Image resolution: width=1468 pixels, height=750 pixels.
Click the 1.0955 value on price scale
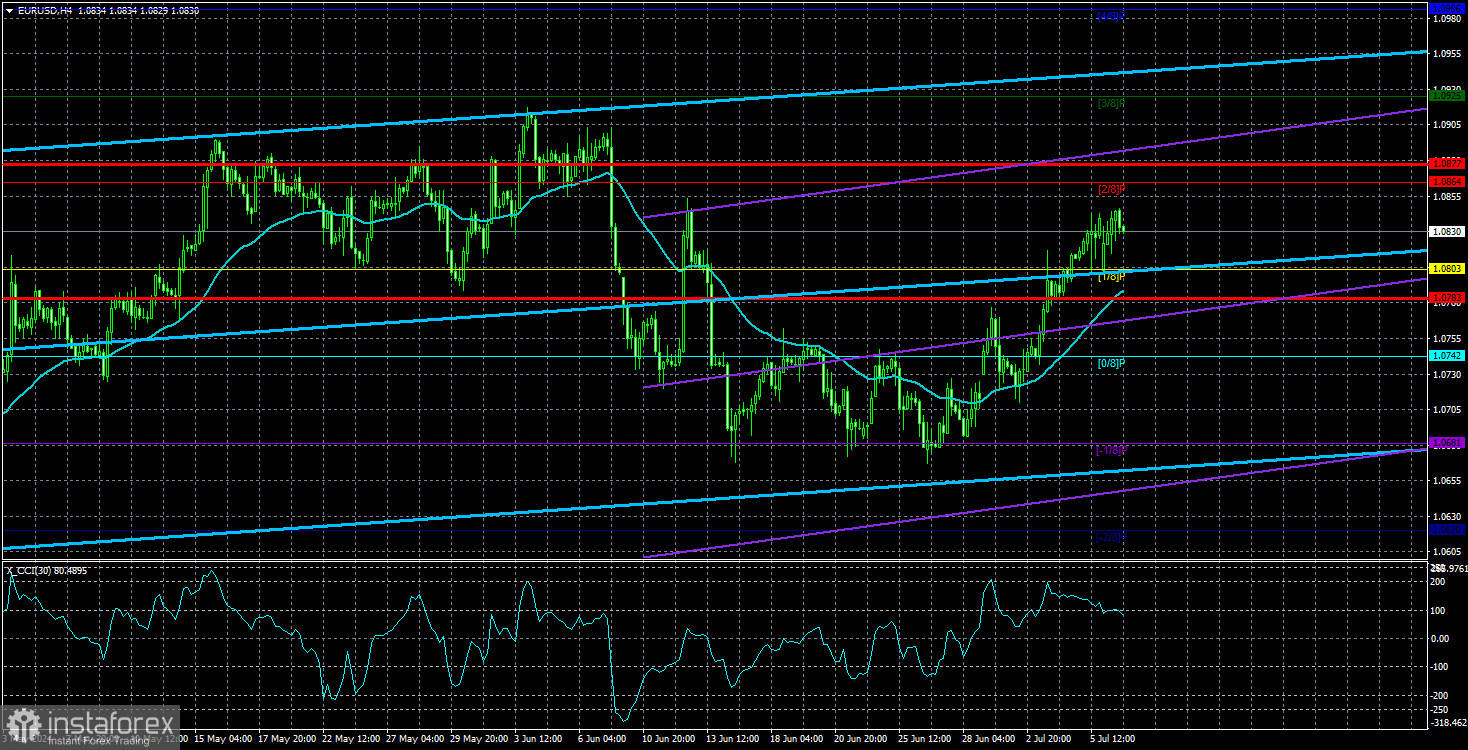click(x=1447, y=54)
